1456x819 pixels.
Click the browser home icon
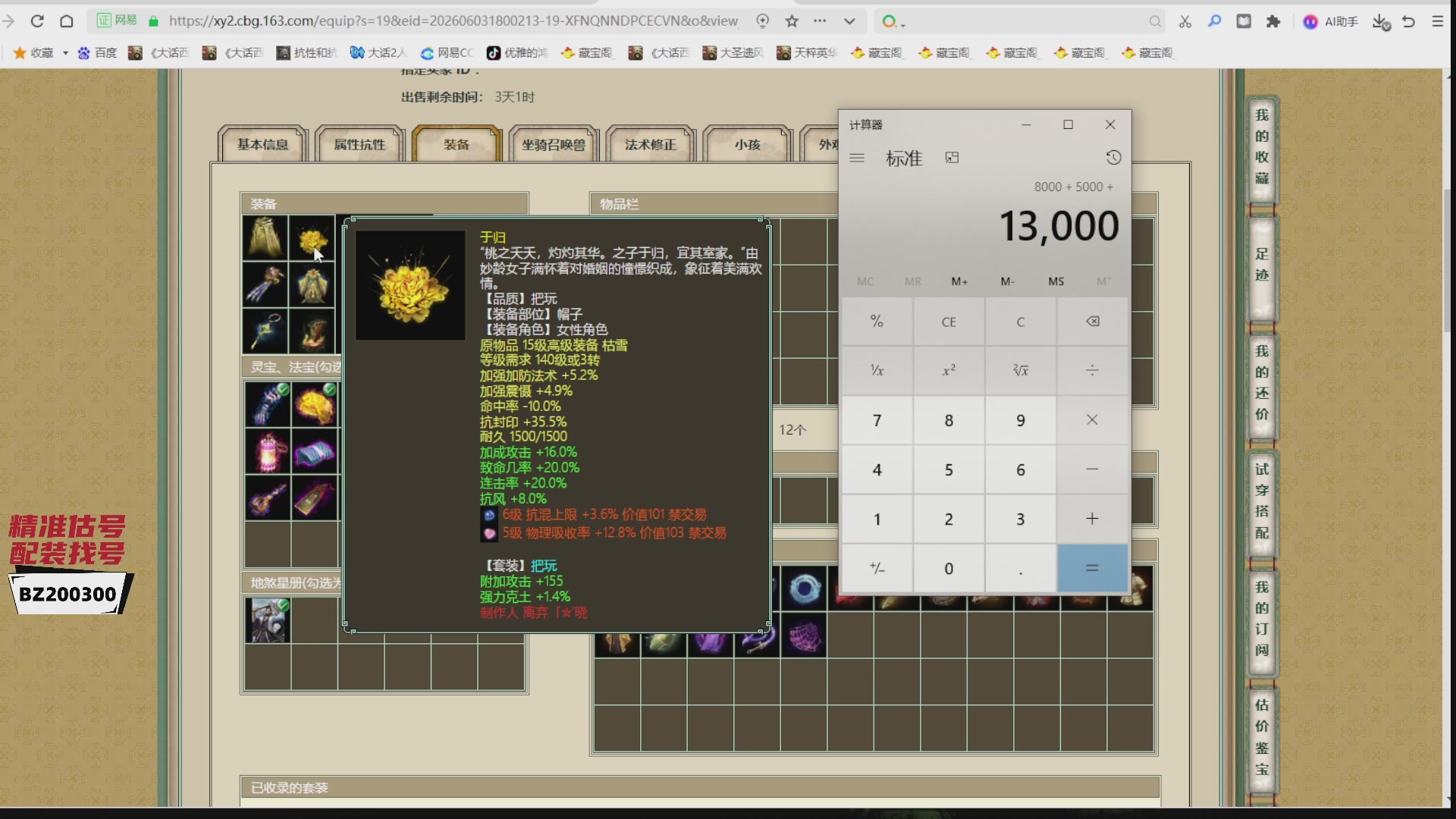(67, 21)
